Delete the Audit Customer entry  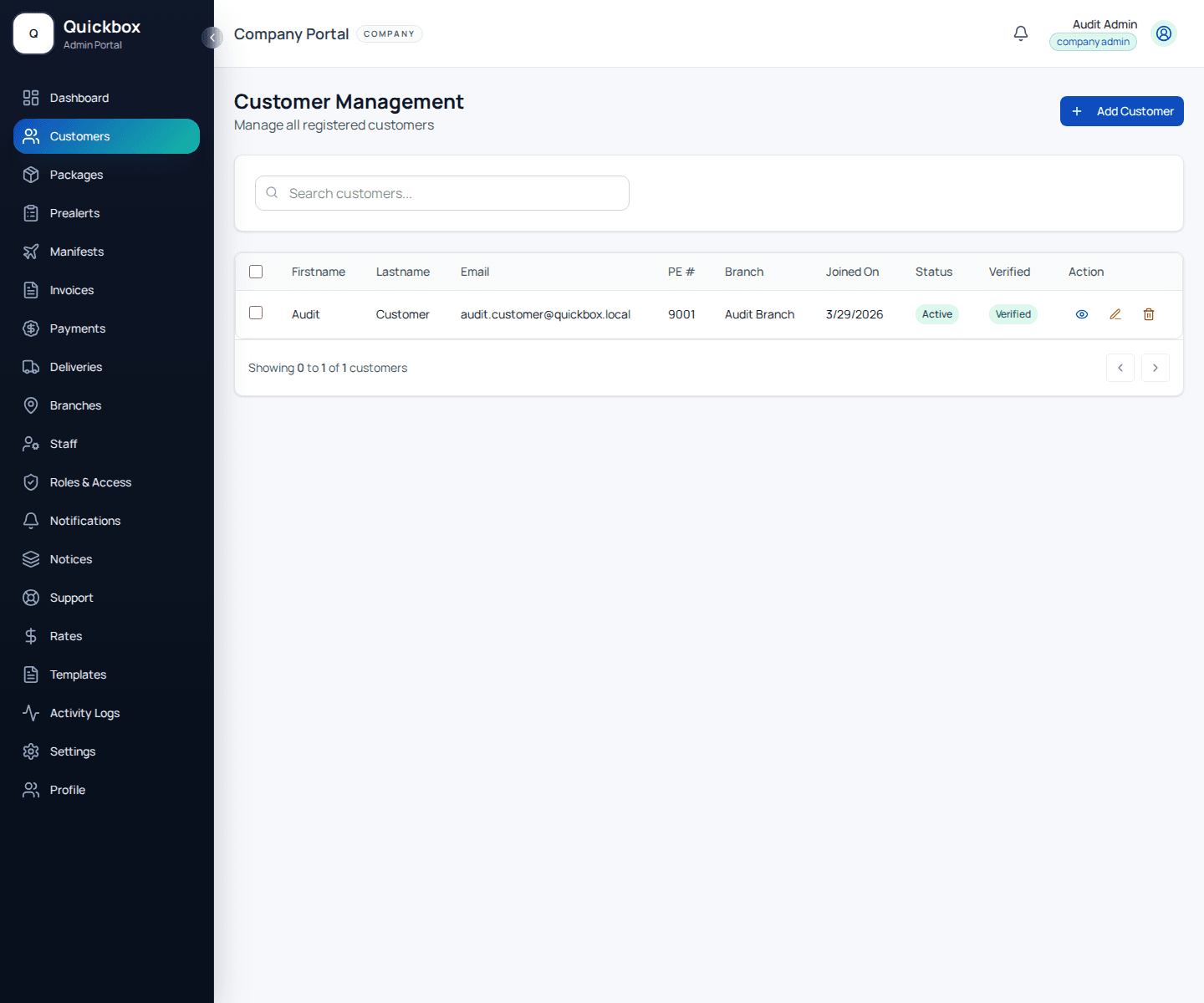(x=1149, y=314)
